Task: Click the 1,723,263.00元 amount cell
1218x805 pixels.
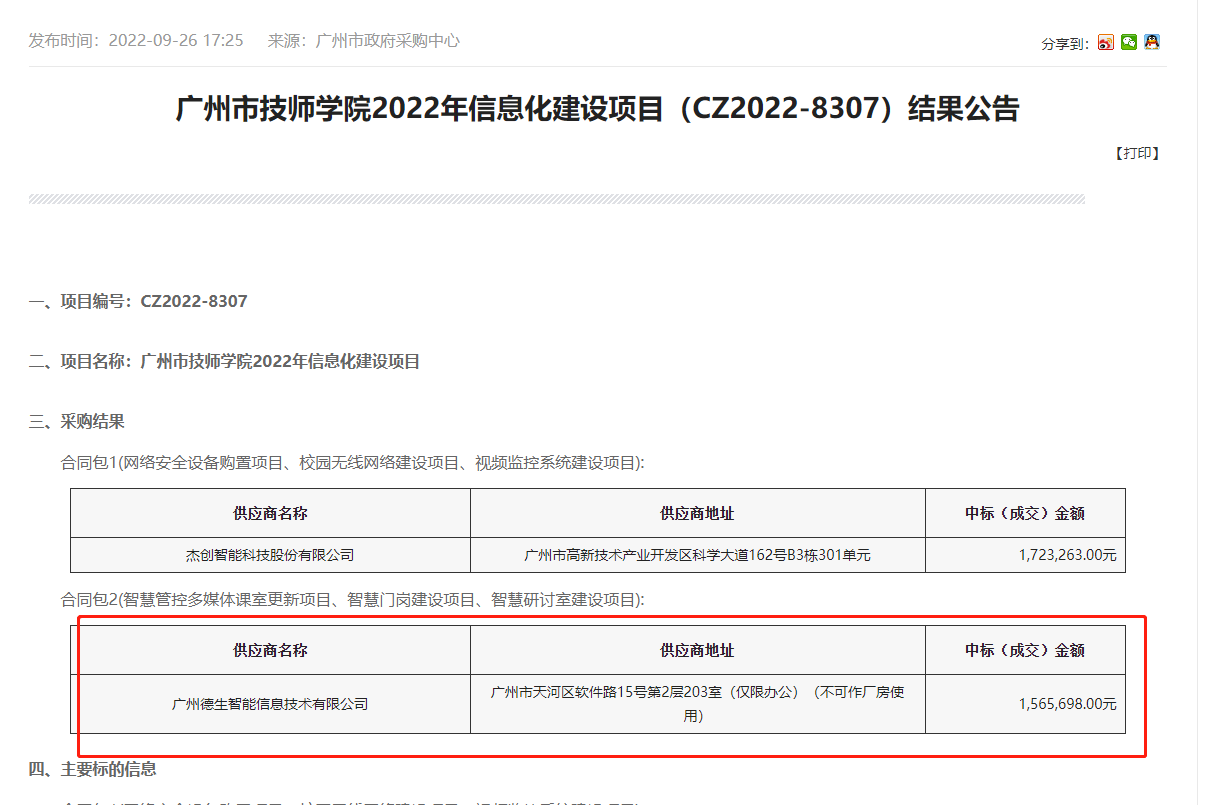Action: click(x=1067, y=555)
